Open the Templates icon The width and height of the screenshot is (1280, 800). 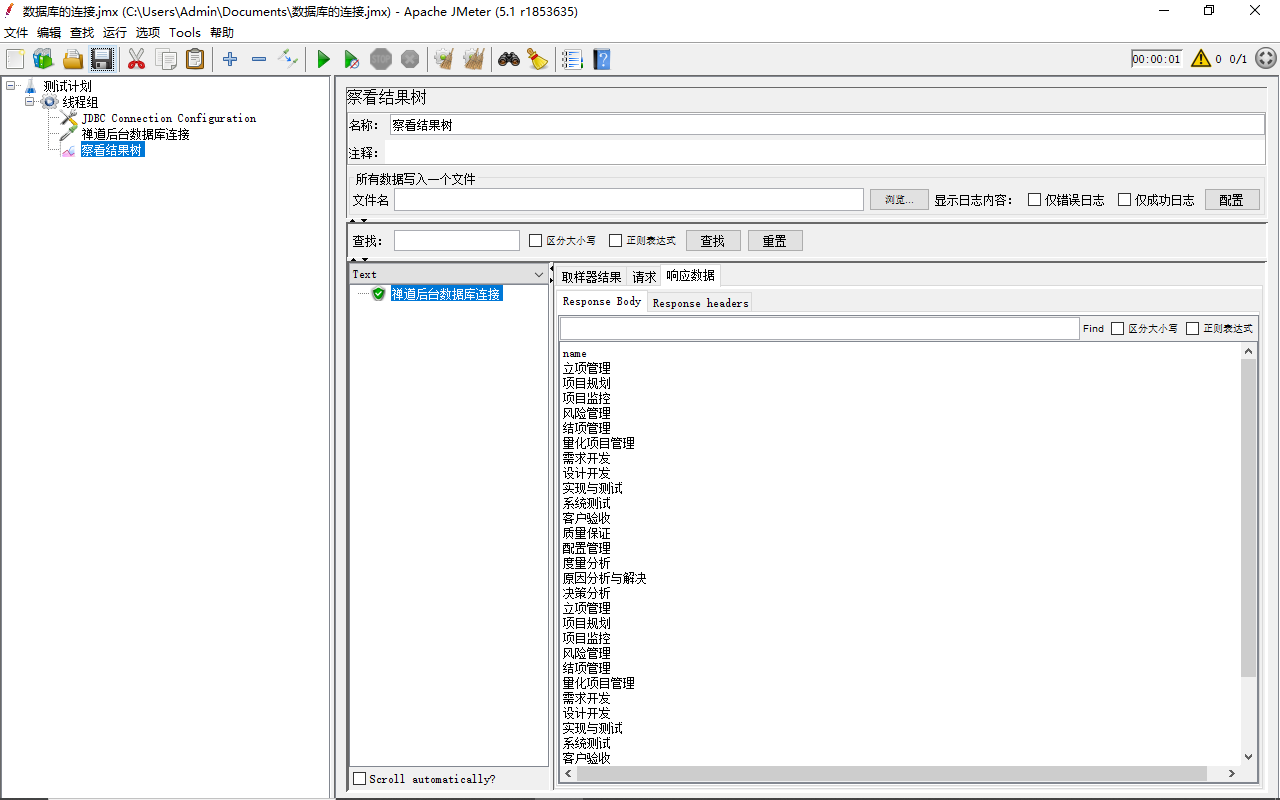[43, 59]
